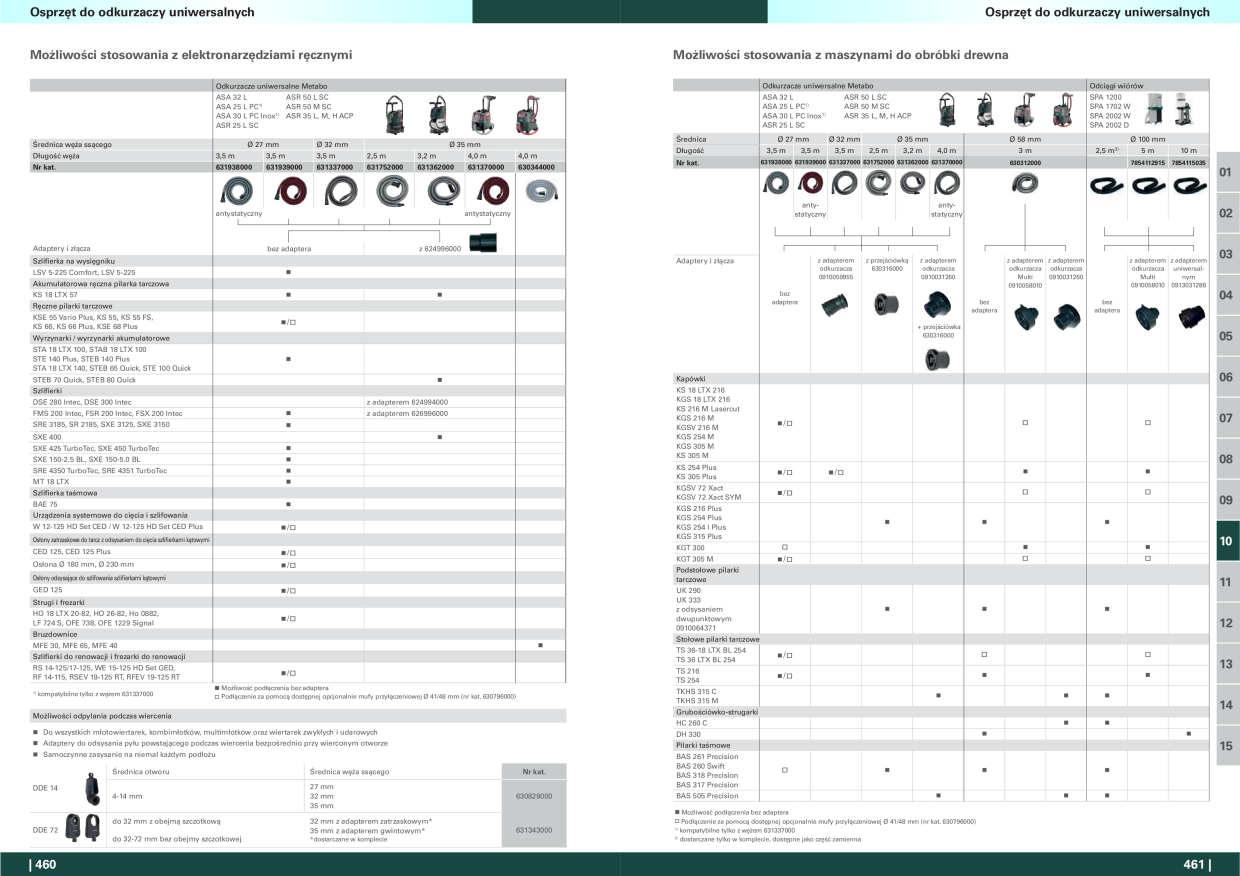Screen dimensions: 1240x876
Task: Click part number 7854115035
Action: click(1189, 161)
